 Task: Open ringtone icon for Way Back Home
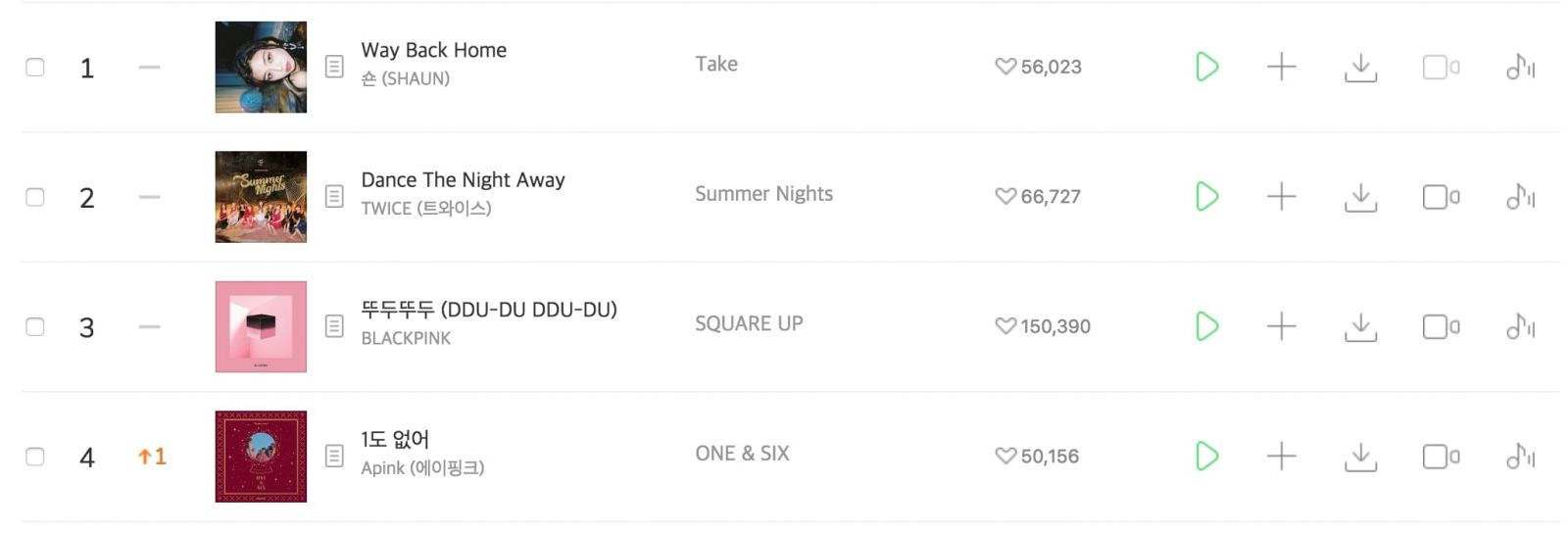coord(1520,67)
